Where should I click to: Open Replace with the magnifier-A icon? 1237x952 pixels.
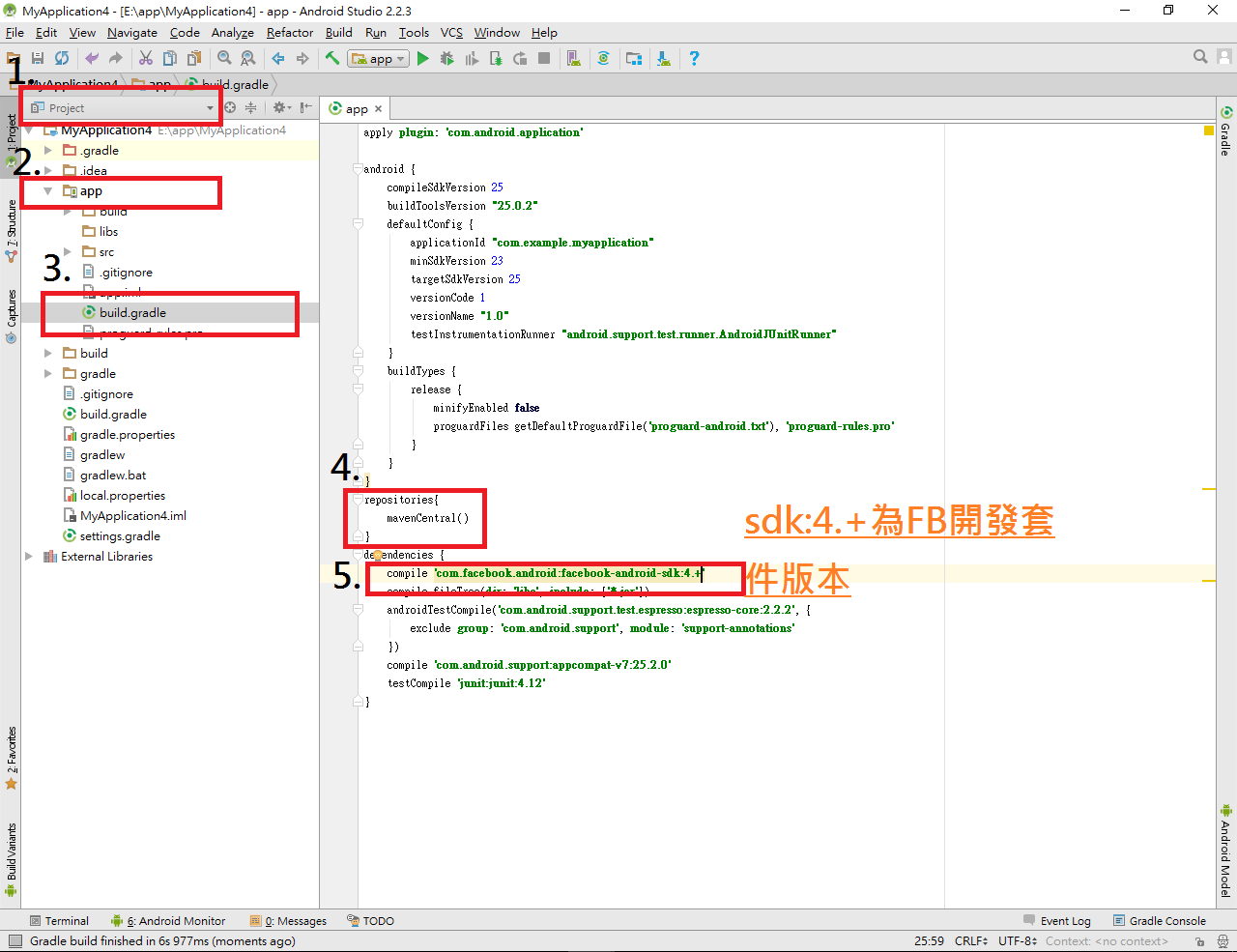[x=248, y=58]
